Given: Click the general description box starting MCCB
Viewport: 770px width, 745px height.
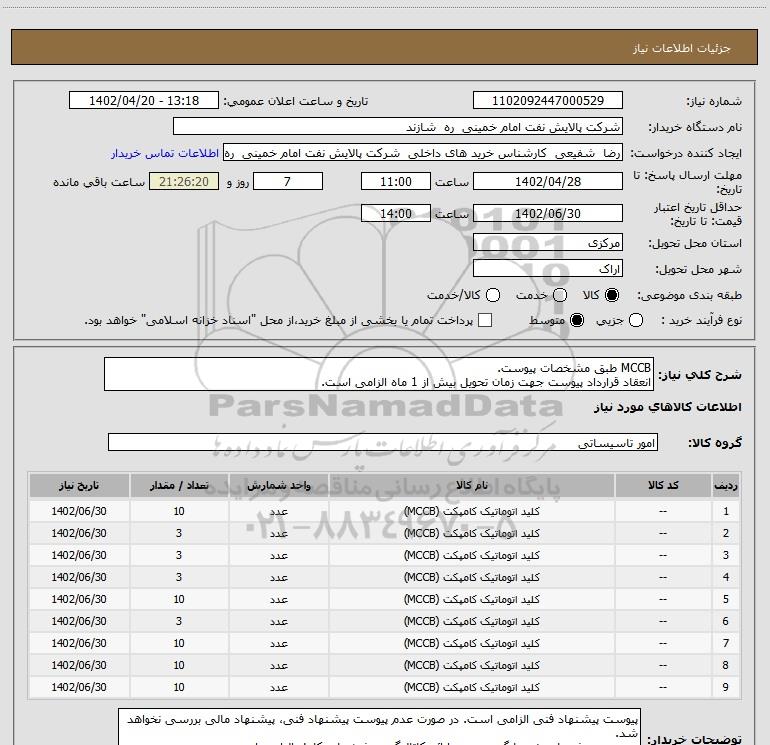Looking at the screenshot, I should click(379, 374).
